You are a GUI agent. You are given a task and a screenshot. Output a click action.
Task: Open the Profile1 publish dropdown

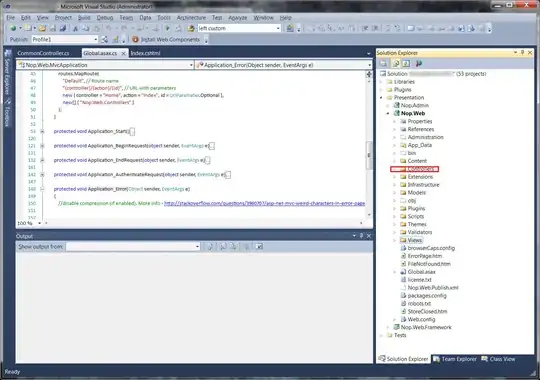pos(65,40)
